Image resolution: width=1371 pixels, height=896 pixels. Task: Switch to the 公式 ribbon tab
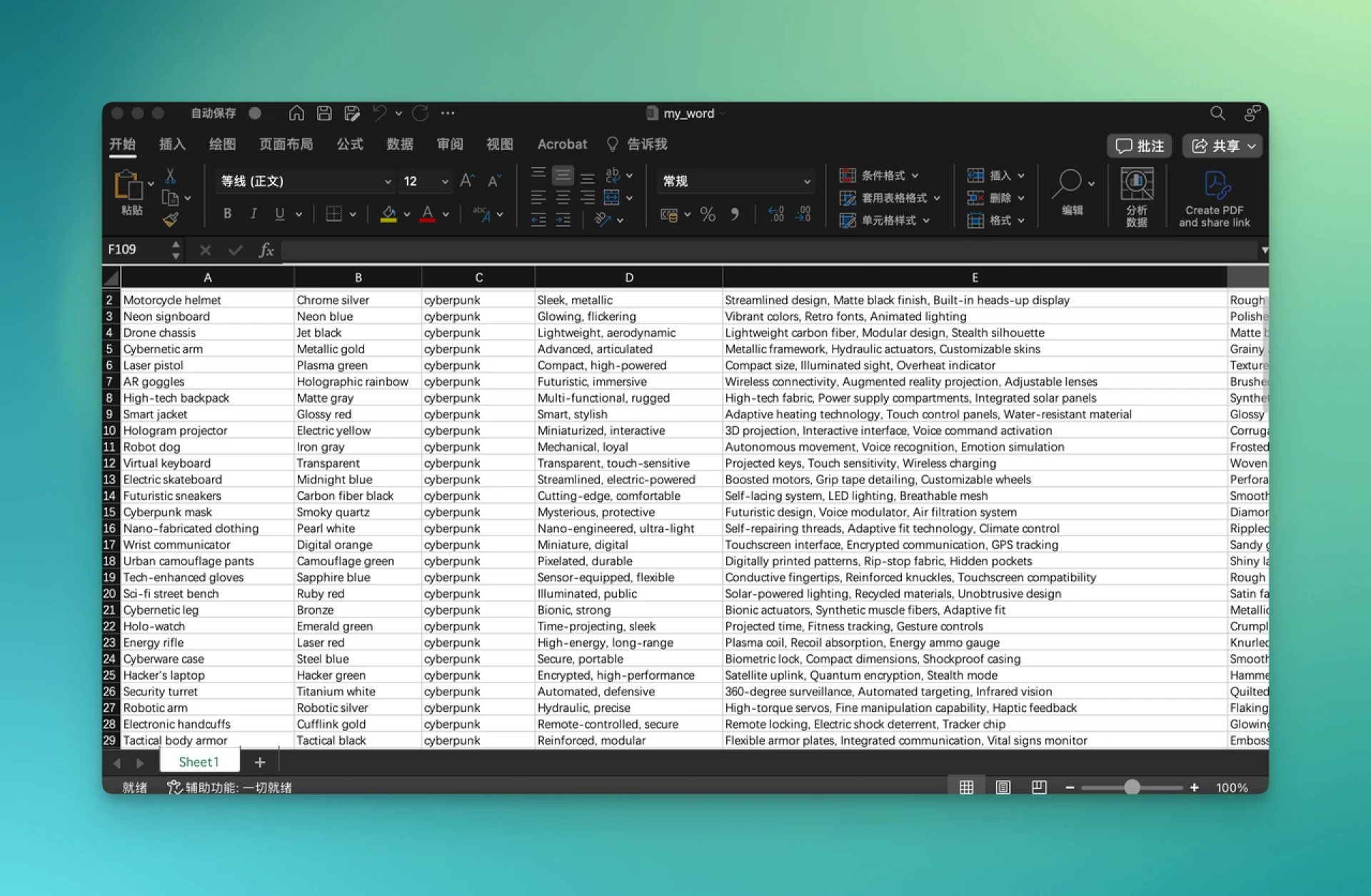(349, 144)
